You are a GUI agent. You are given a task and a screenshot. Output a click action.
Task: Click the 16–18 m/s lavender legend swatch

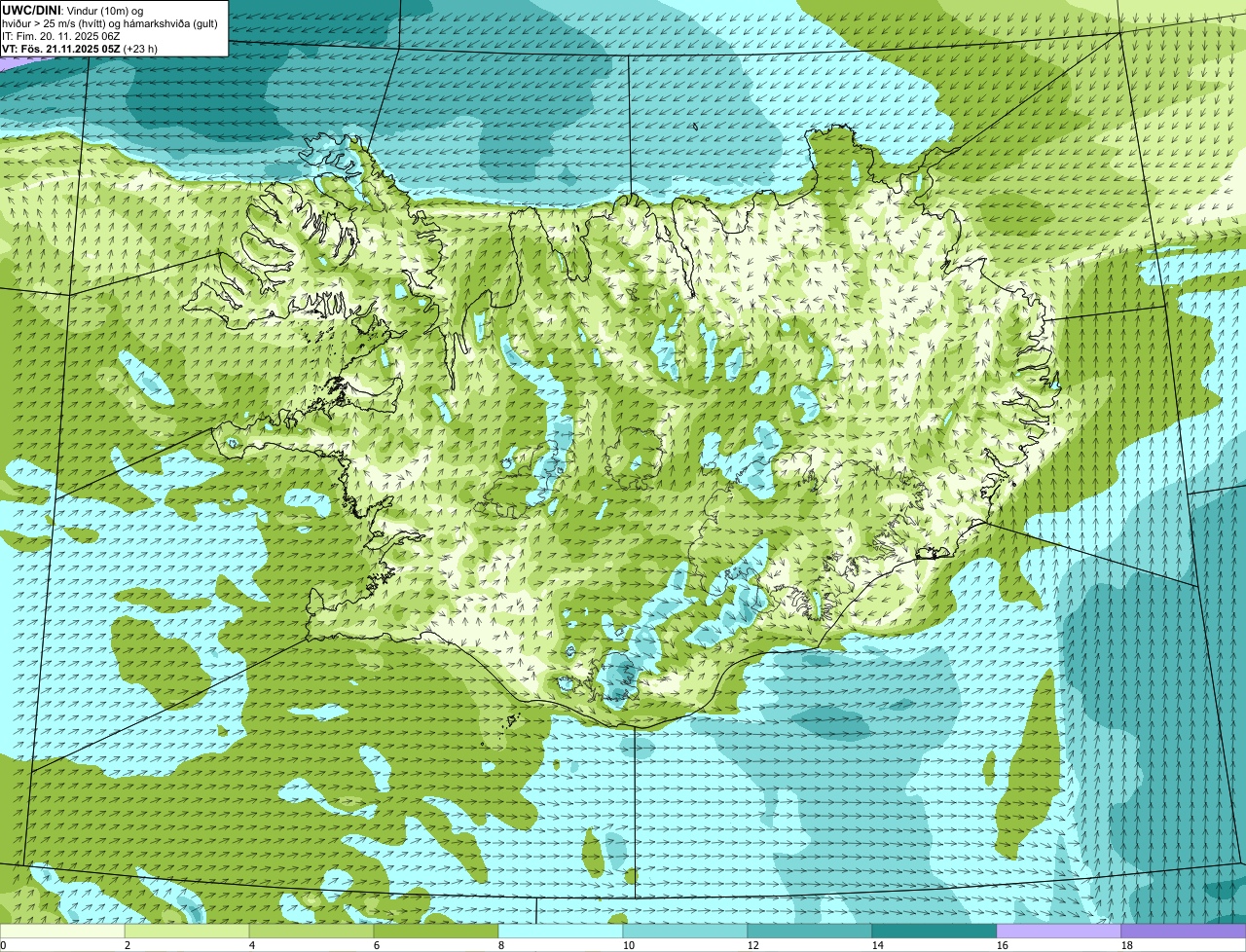(1059, 931)
